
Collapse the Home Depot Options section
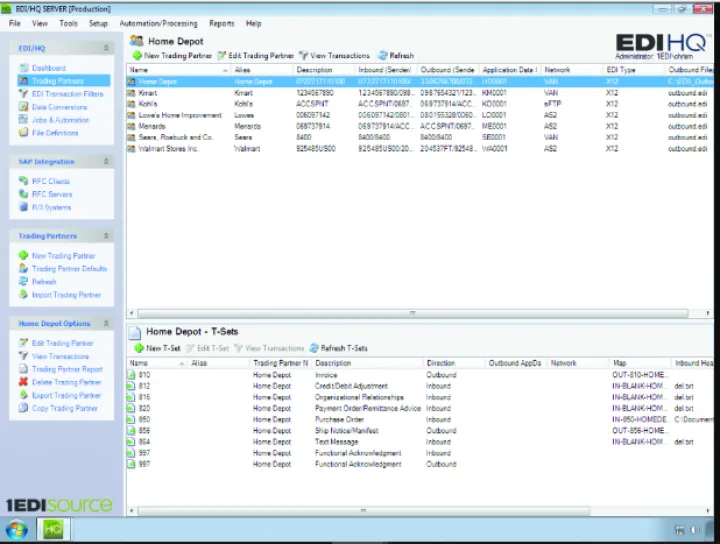pyautogui.click(x=106, y=323)
